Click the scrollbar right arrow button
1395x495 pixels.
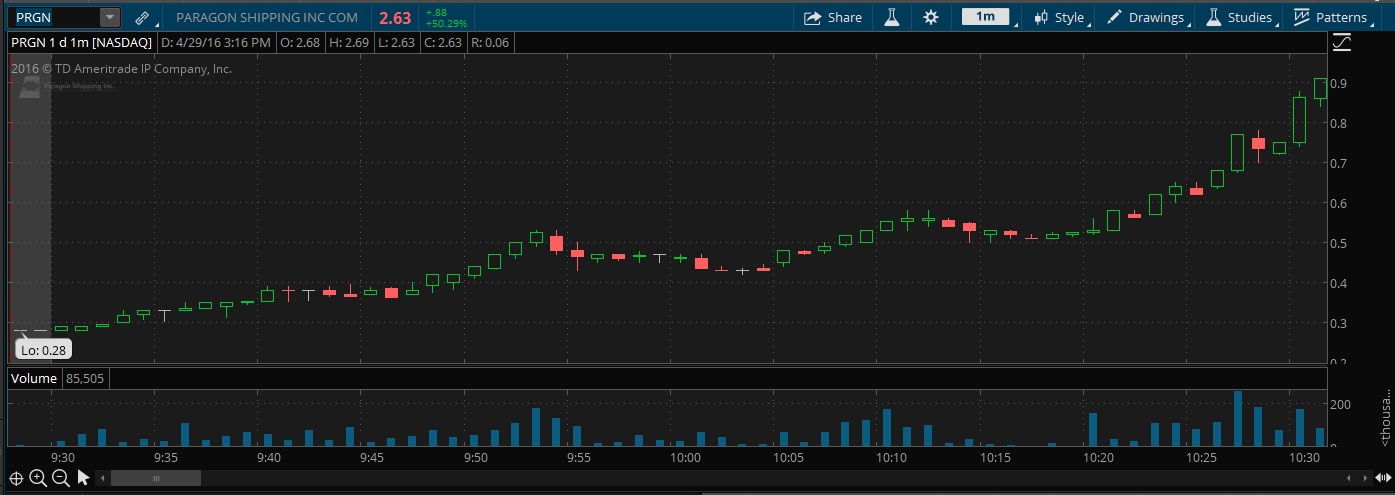click(1366, 478)
